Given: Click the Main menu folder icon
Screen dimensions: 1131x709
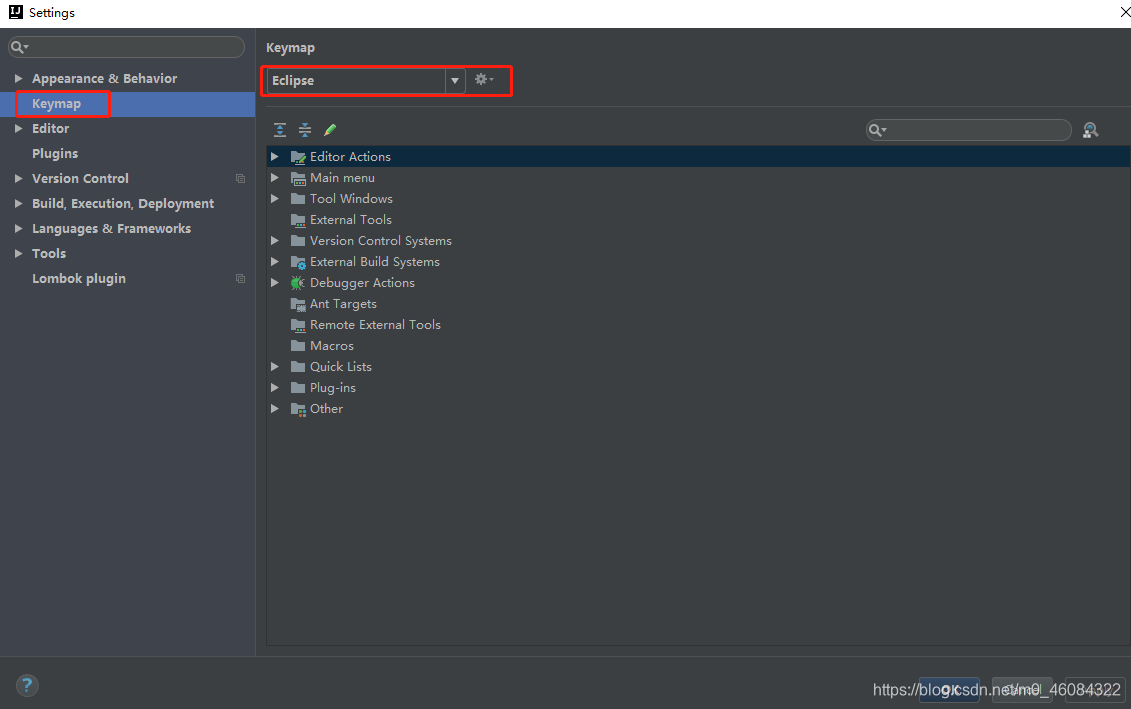Looking at the screenshot, I should pos(298,177).
